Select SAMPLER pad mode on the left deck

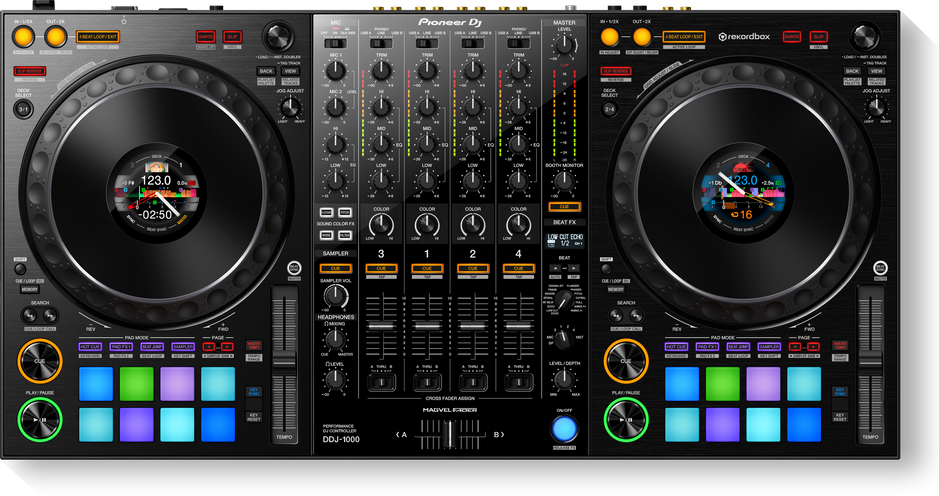[x=183, y=347]
